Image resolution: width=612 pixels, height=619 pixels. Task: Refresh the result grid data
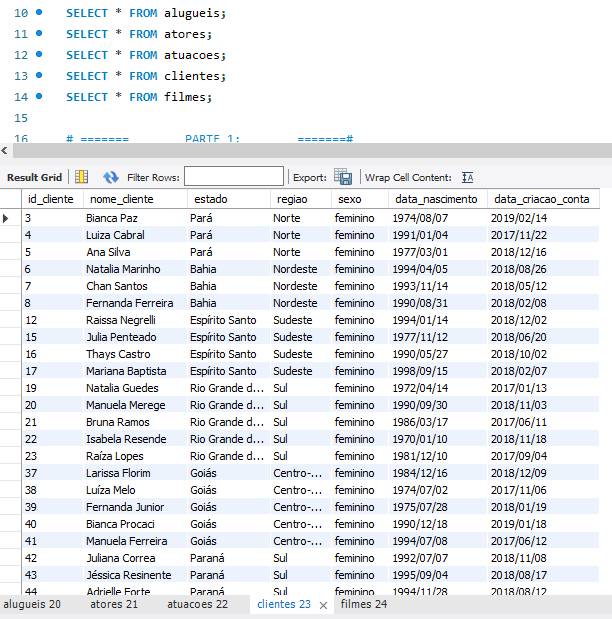tap(111, 177)
